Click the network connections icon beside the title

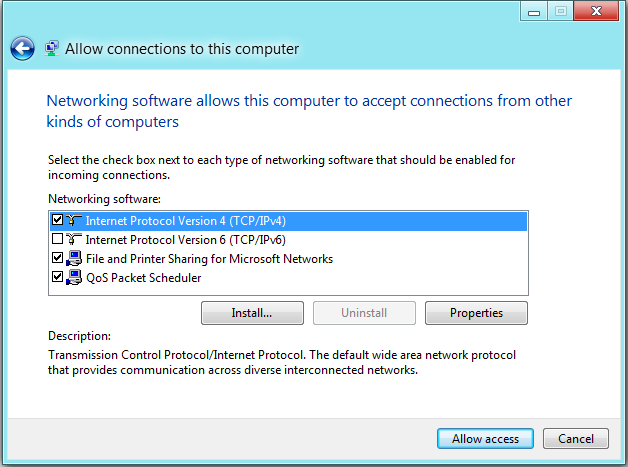pos(52,48)
